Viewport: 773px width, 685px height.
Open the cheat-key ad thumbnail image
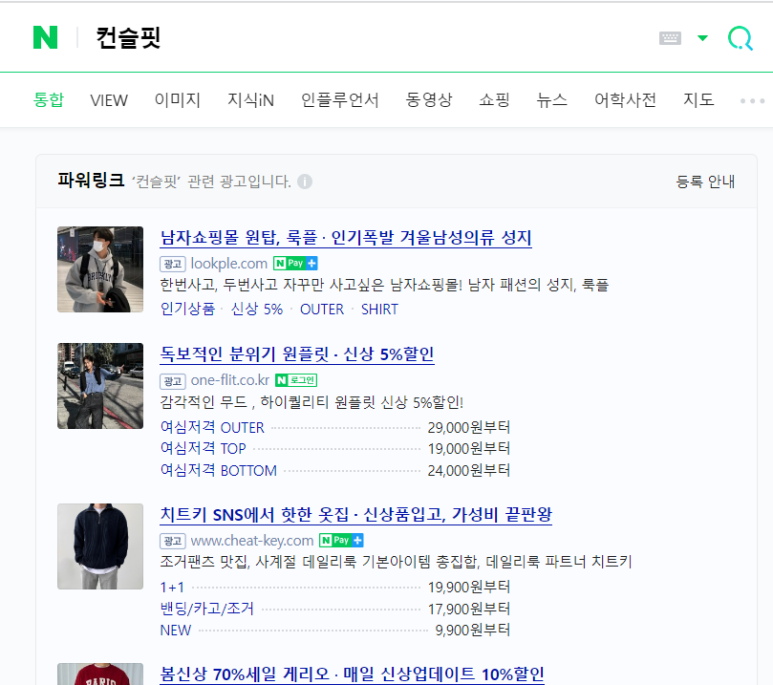pos(100,546)
